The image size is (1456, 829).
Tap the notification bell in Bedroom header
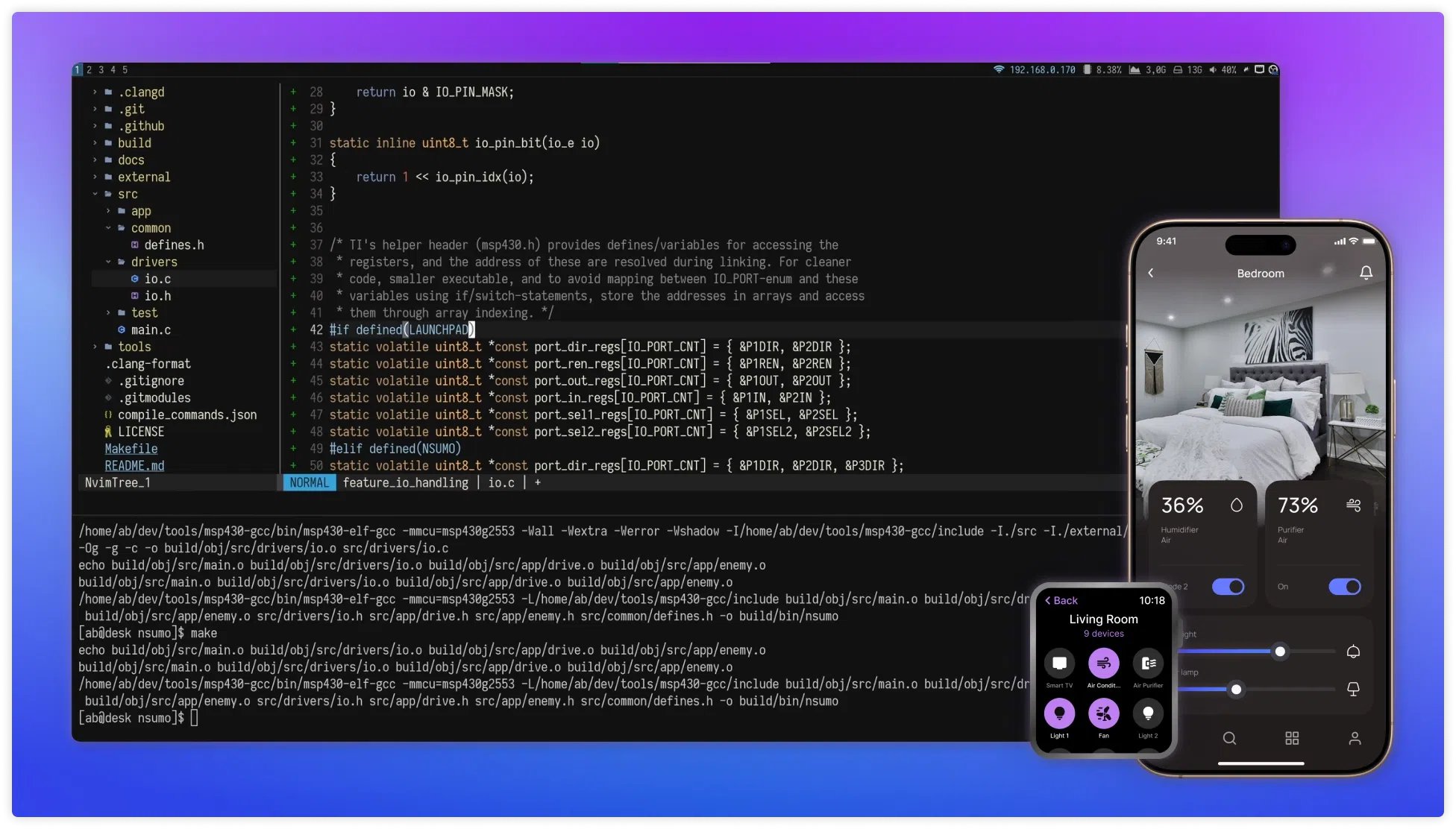(1366, 273)
